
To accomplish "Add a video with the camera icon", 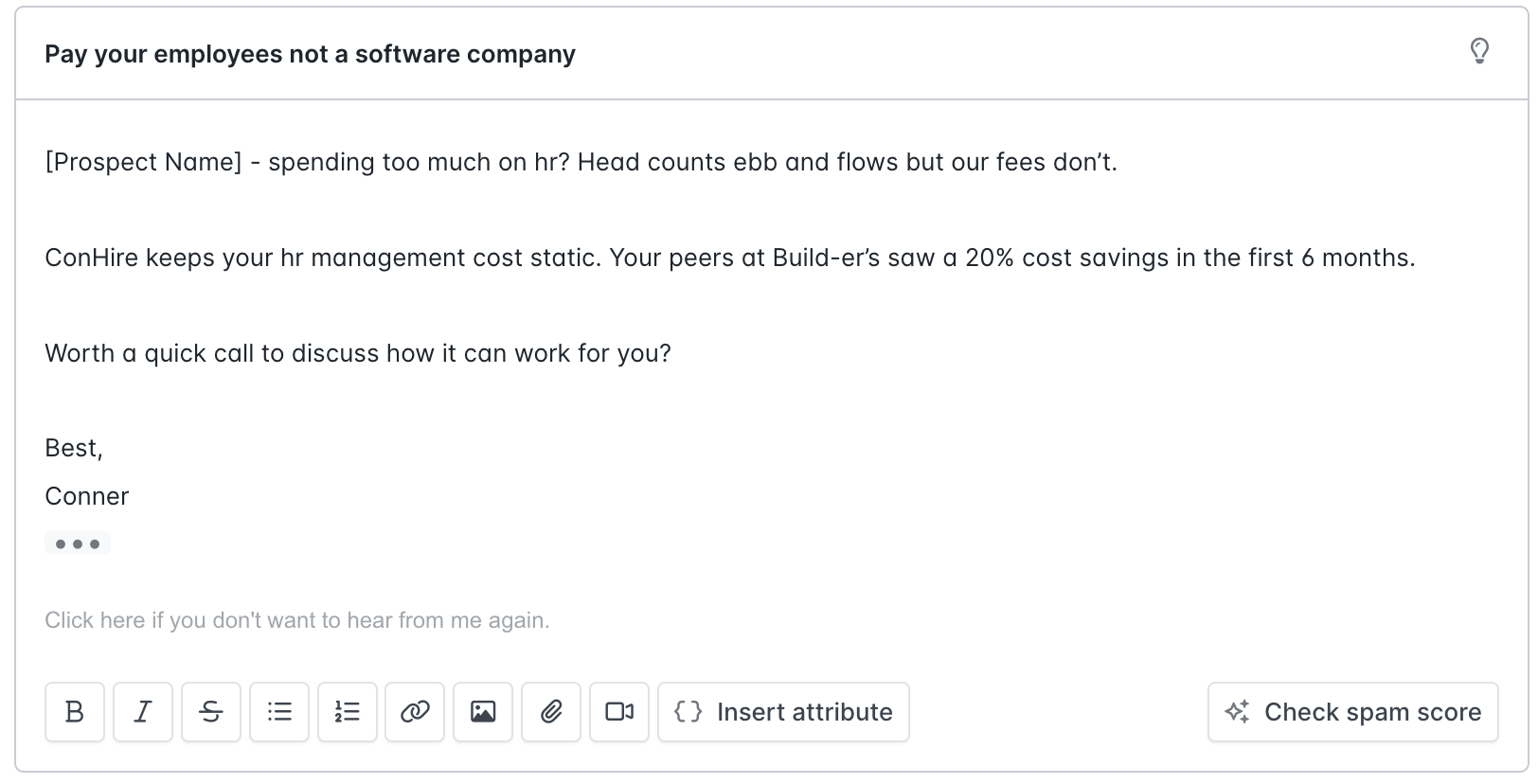I will [x=619, y=712].
